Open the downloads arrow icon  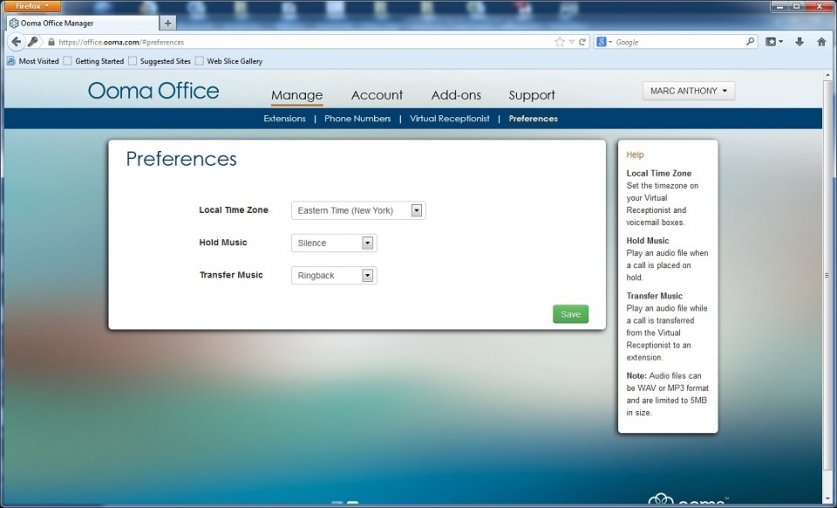point(799,42)
